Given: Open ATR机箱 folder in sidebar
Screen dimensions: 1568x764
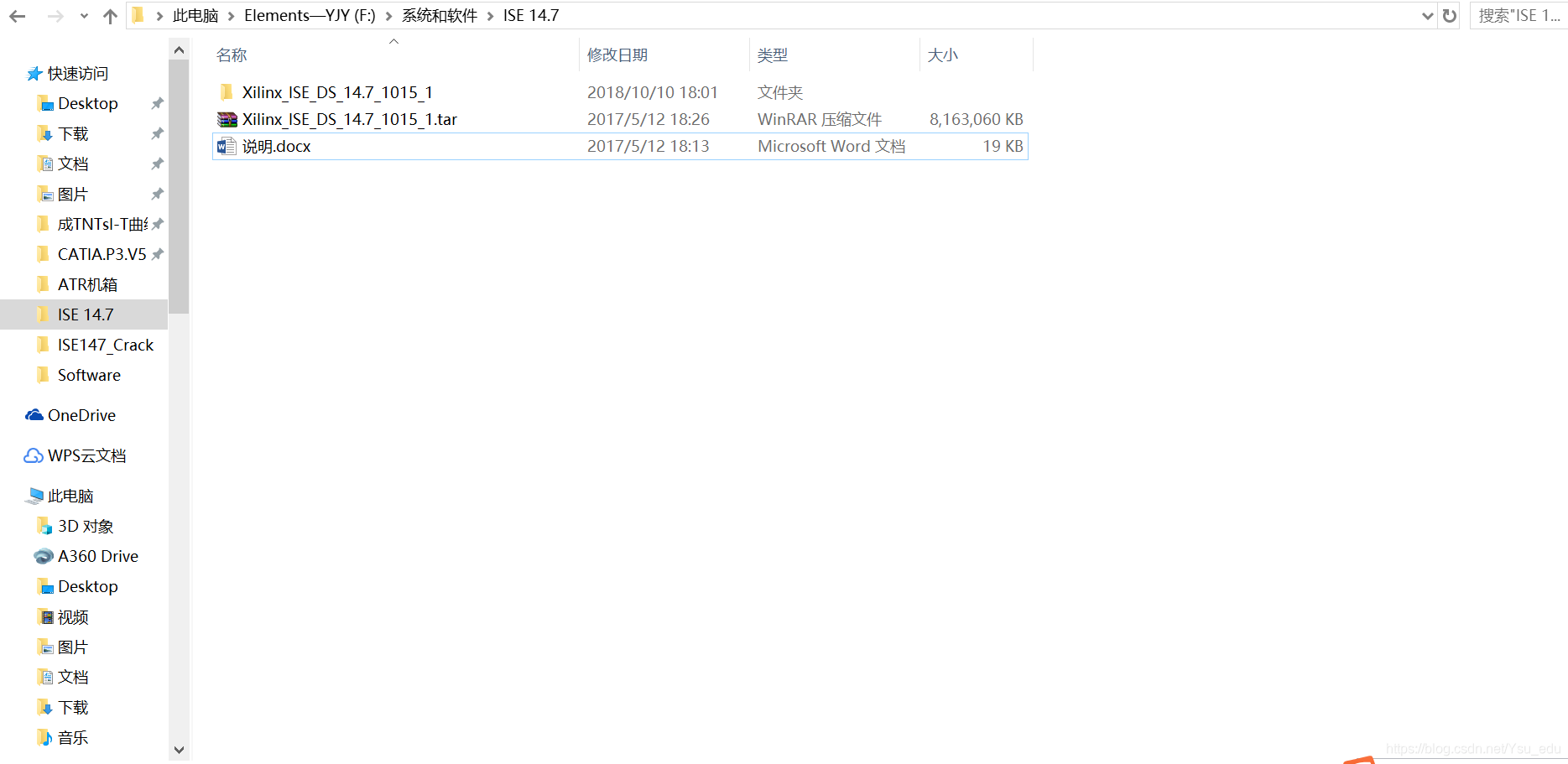Looking at the screenshot, I should (x=88, y=284).
